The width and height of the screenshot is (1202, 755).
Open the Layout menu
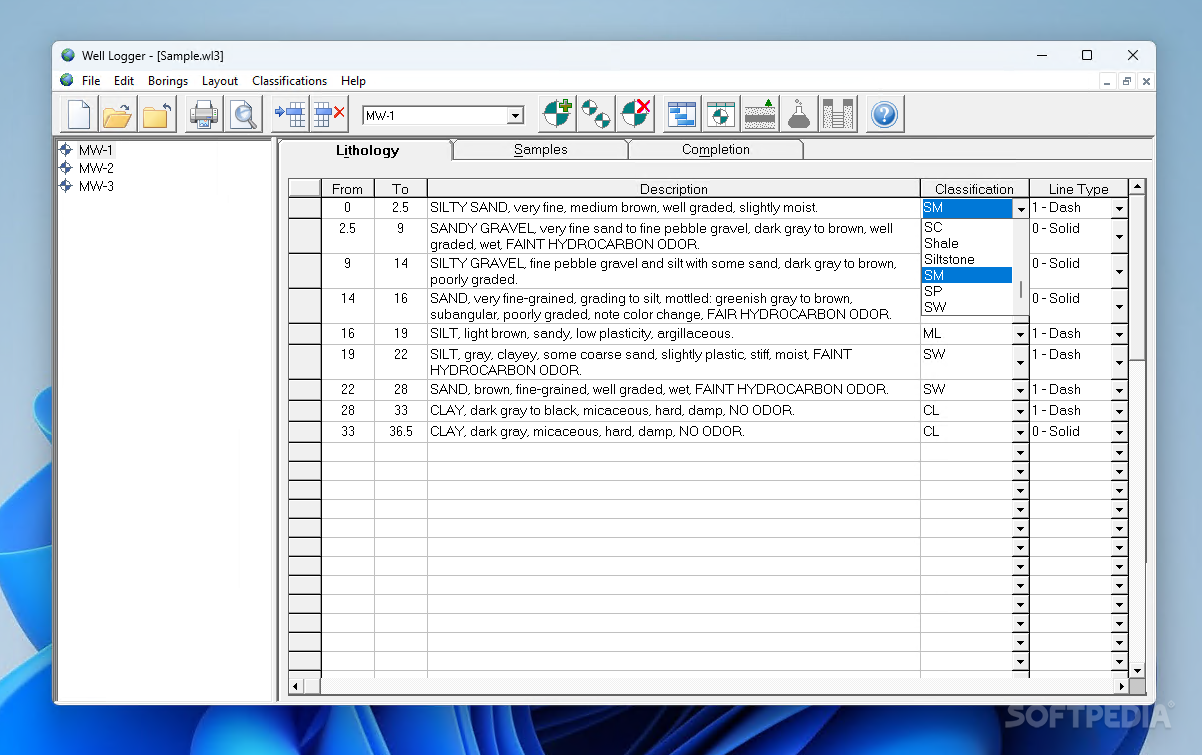220,81
